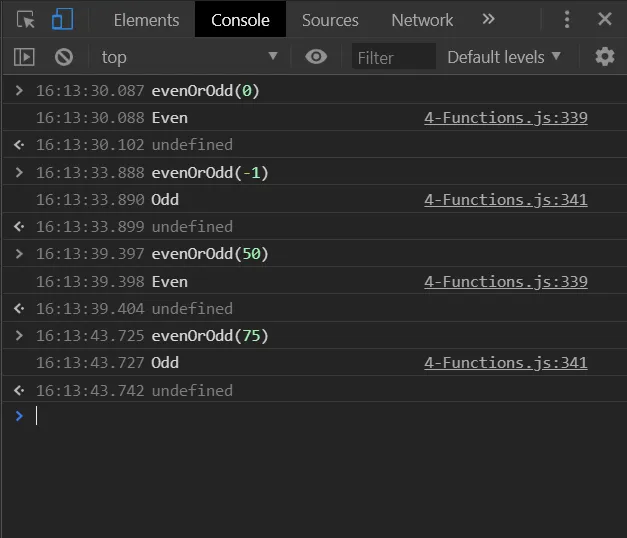Image resolution: width=627 pixels, height=538 pixels.
Task: Select the Console tab
Action: pyautogui.click(x=240, y=20)
